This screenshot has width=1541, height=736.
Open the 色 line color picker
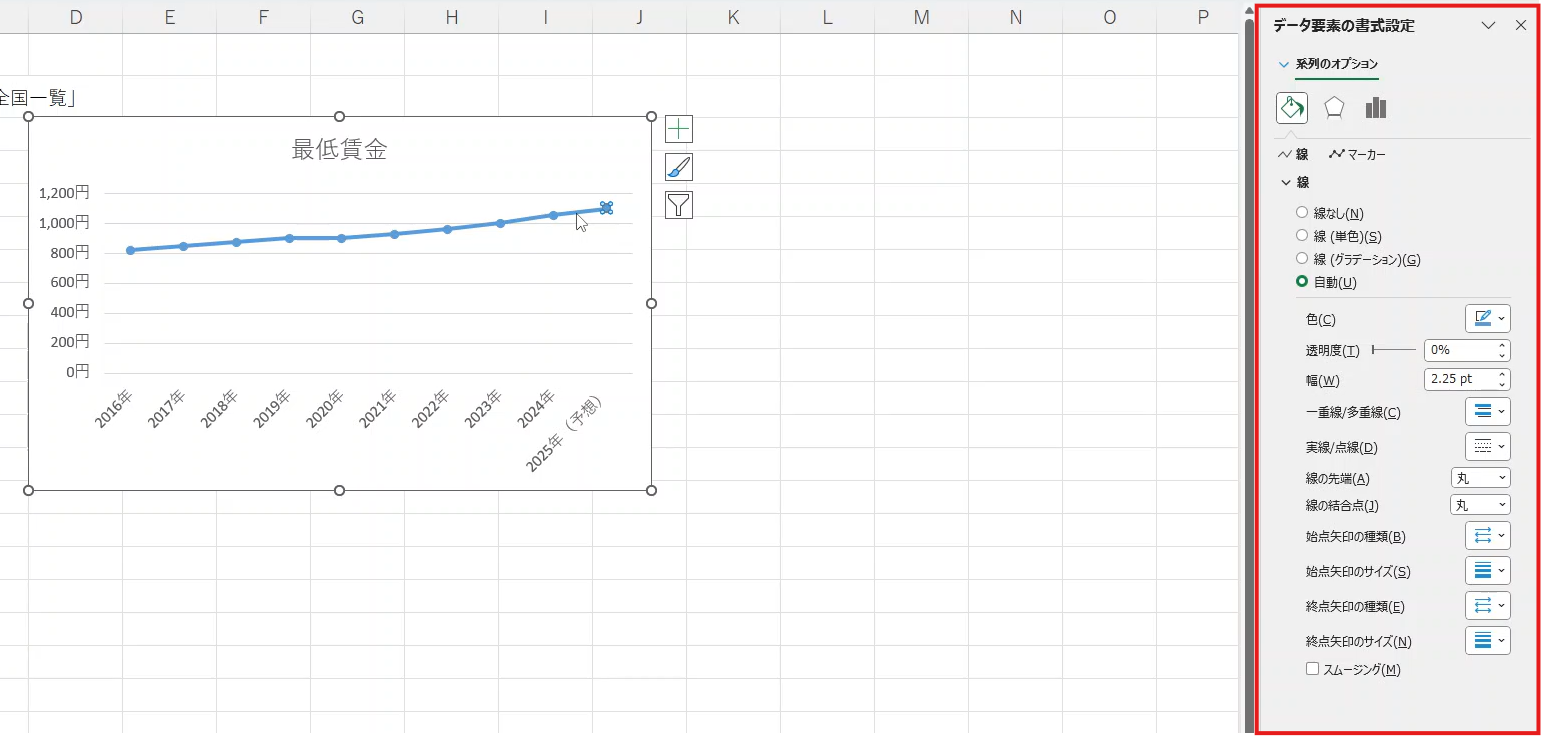click(x=1487, y=319)
